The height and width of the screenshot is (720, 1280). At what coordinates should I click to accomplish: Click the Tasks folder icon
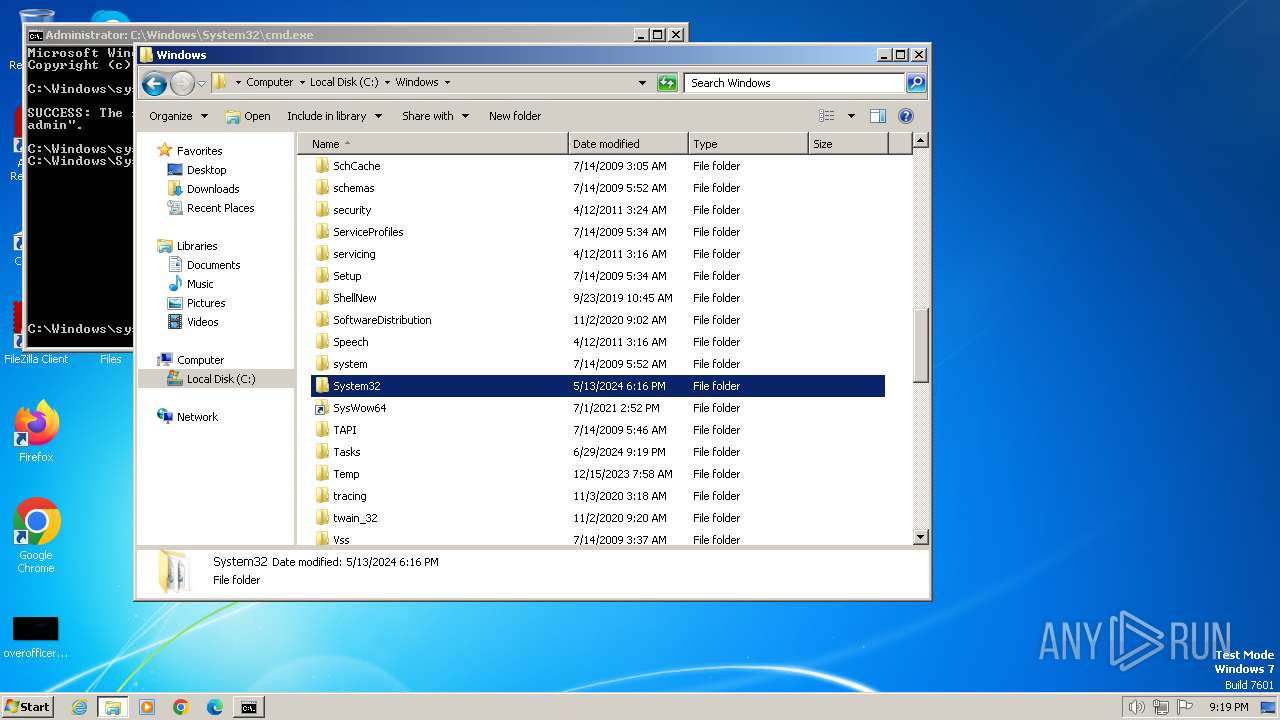pyautogui.click(x=322, y=452)
